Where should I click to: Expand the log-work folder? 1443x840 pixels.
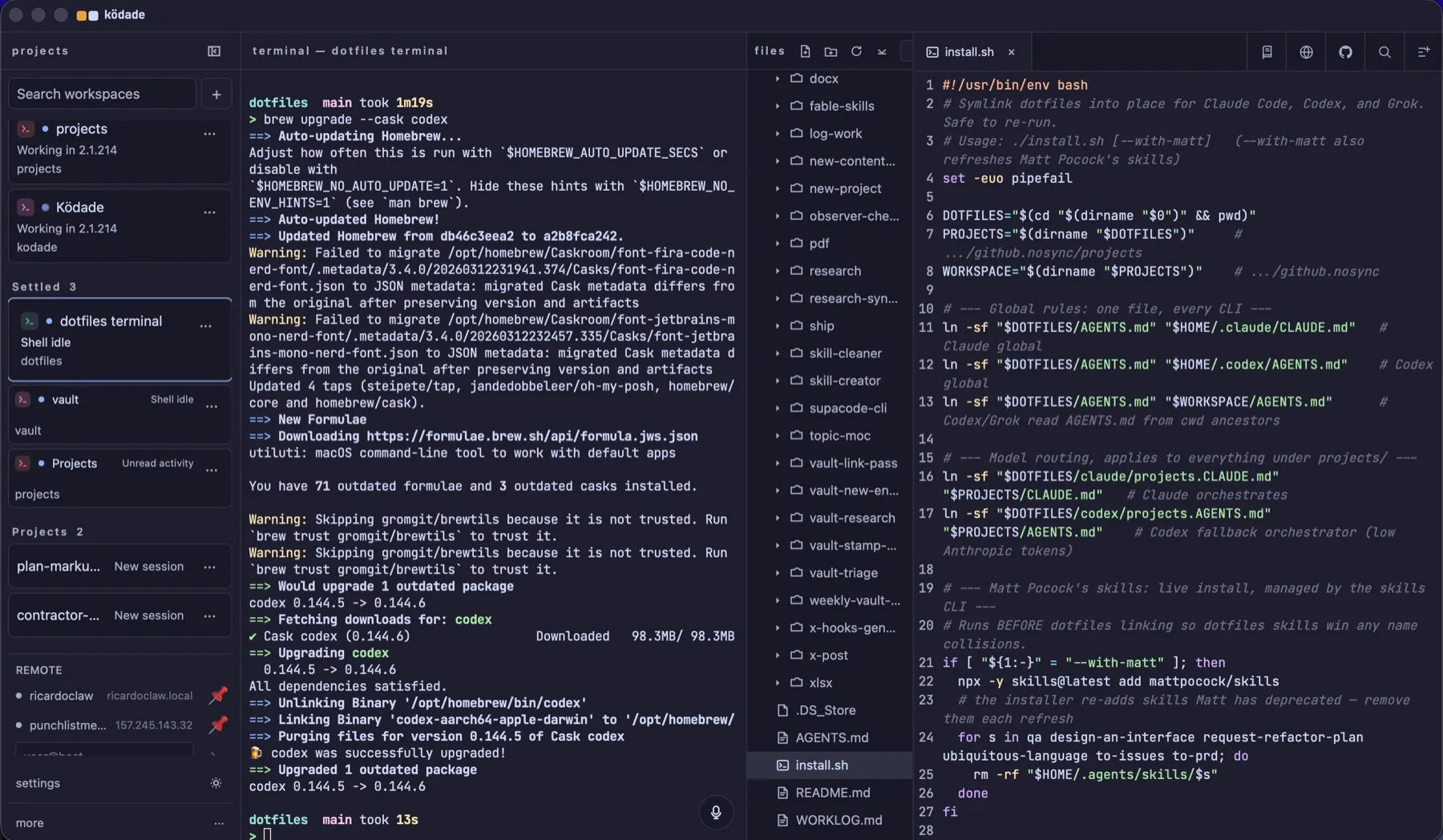click(778, 134)
